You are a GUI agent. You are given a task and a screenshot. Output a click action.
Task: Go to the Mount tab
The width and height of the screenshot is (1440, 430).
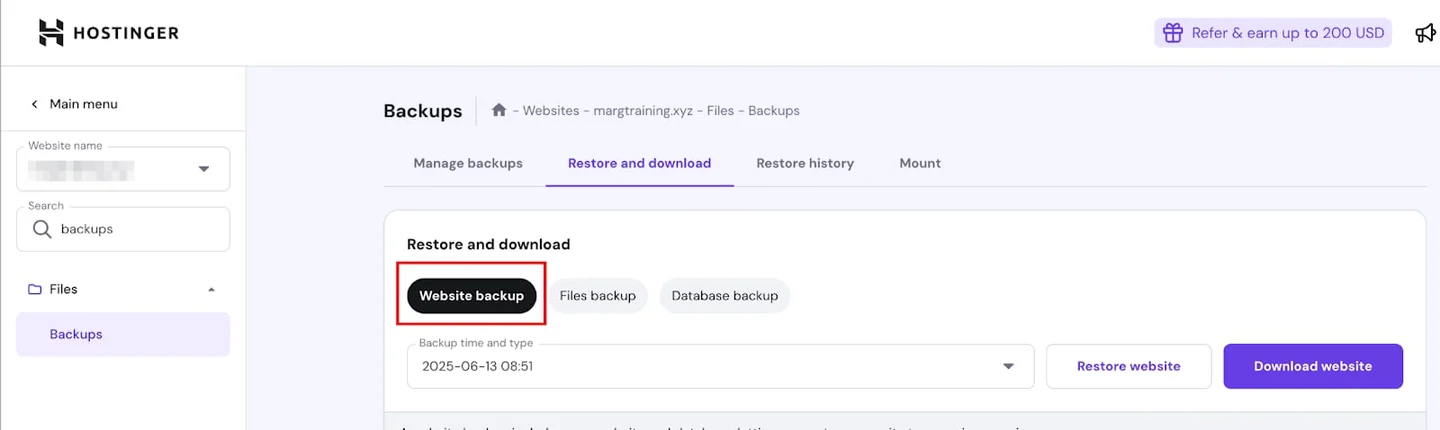click(x=920, y=163)
